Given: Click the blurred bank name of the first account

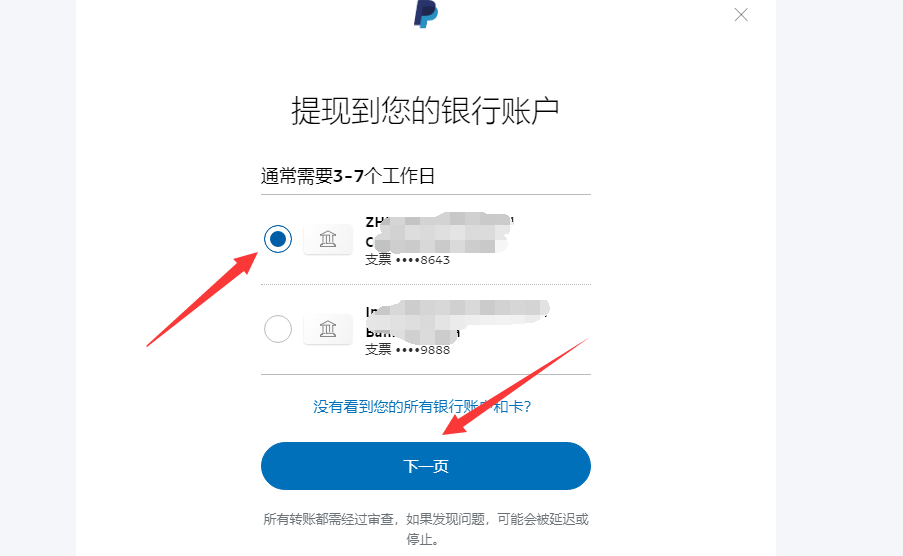Looking at the screenshot, I should point(439,232).
